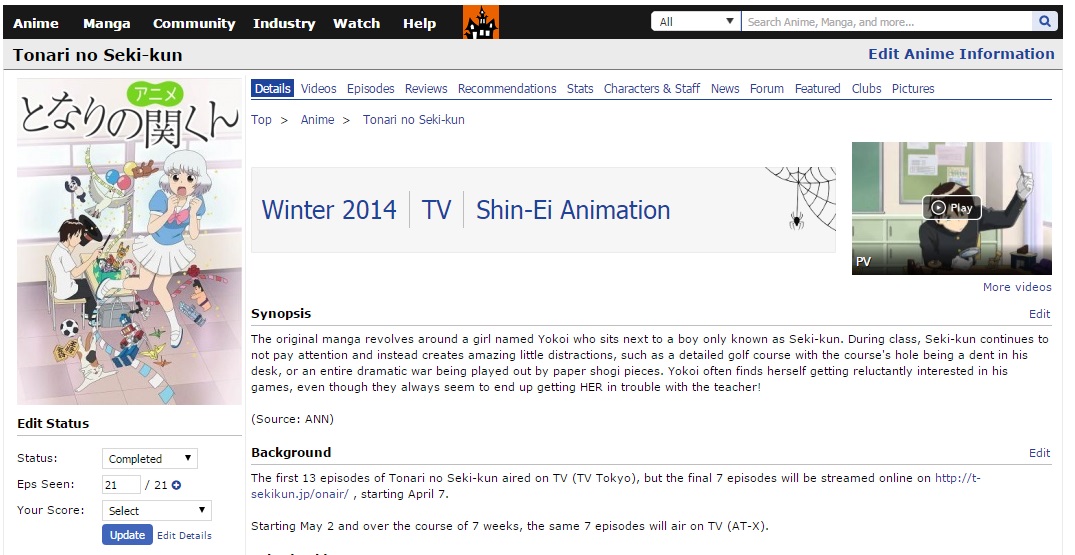Open the Anime top menu
Screen dimensions: 1075x555
36,23
